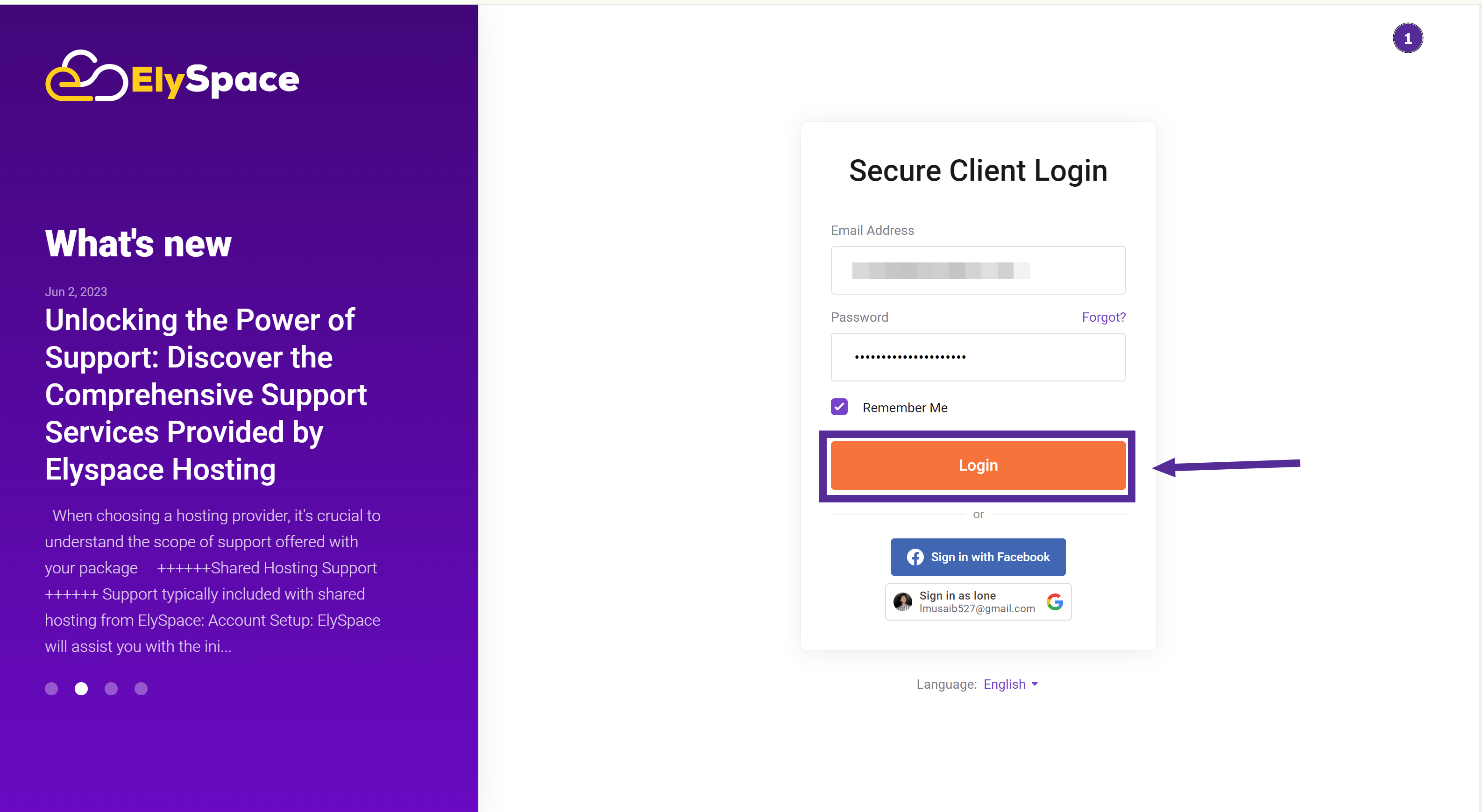Screen dimensions: 1482x812
Task: Toggle the Remember Me checkbox
Action: pyautogui.click(x=839, y=407)
